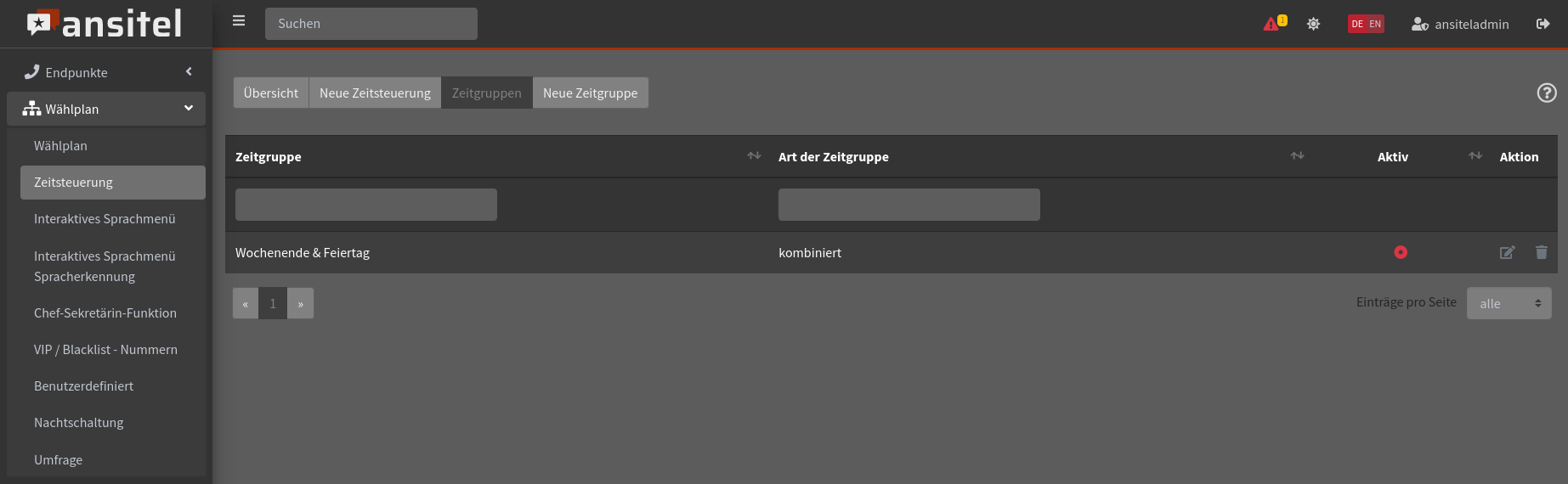Go to Chef-Sekretärin-Funktion page
Screen dimensions: 1568x484
coord(105,312)
